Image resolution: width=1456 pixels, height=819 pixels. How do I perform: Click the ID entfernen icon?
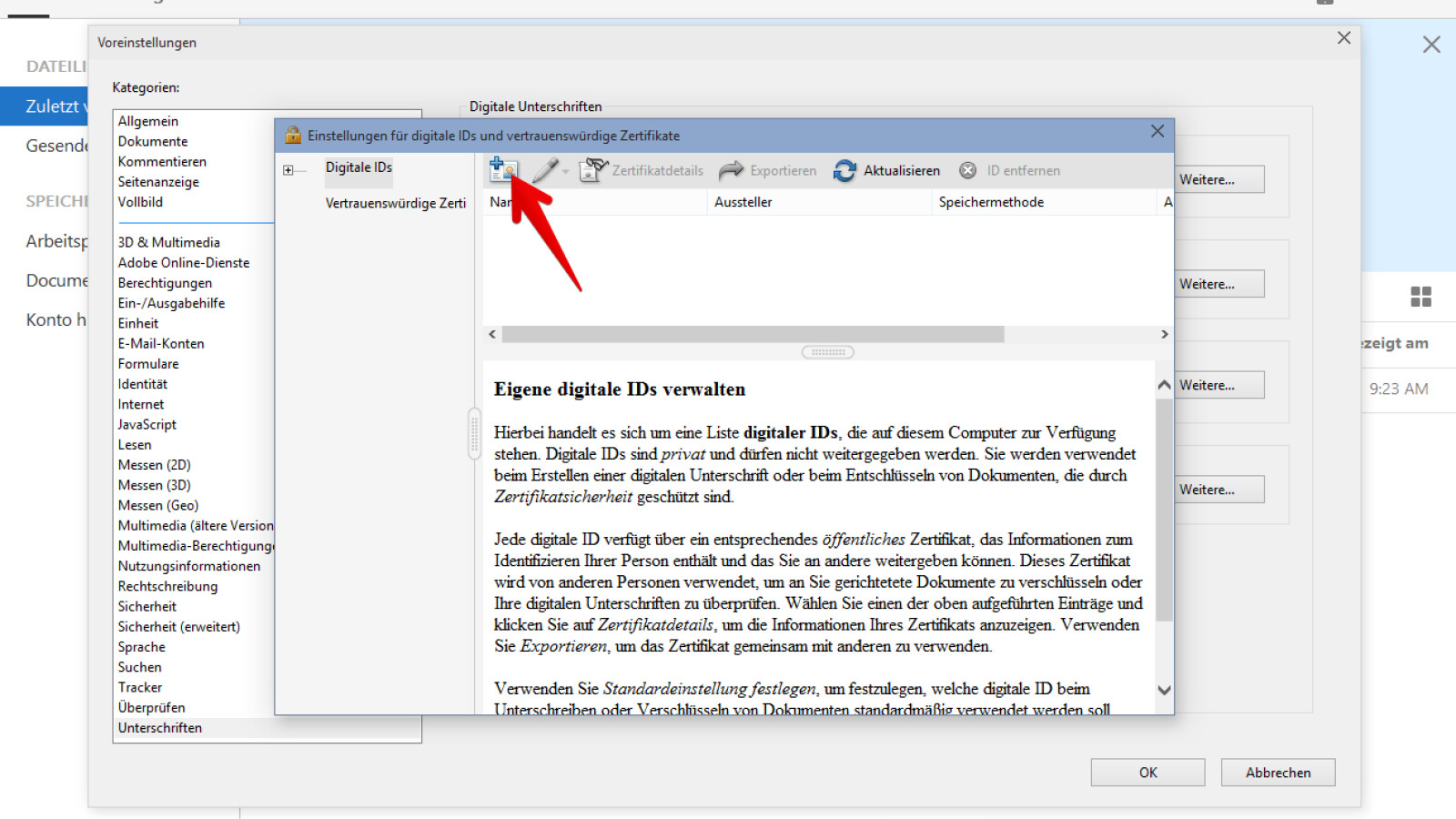tap(967, 170)
